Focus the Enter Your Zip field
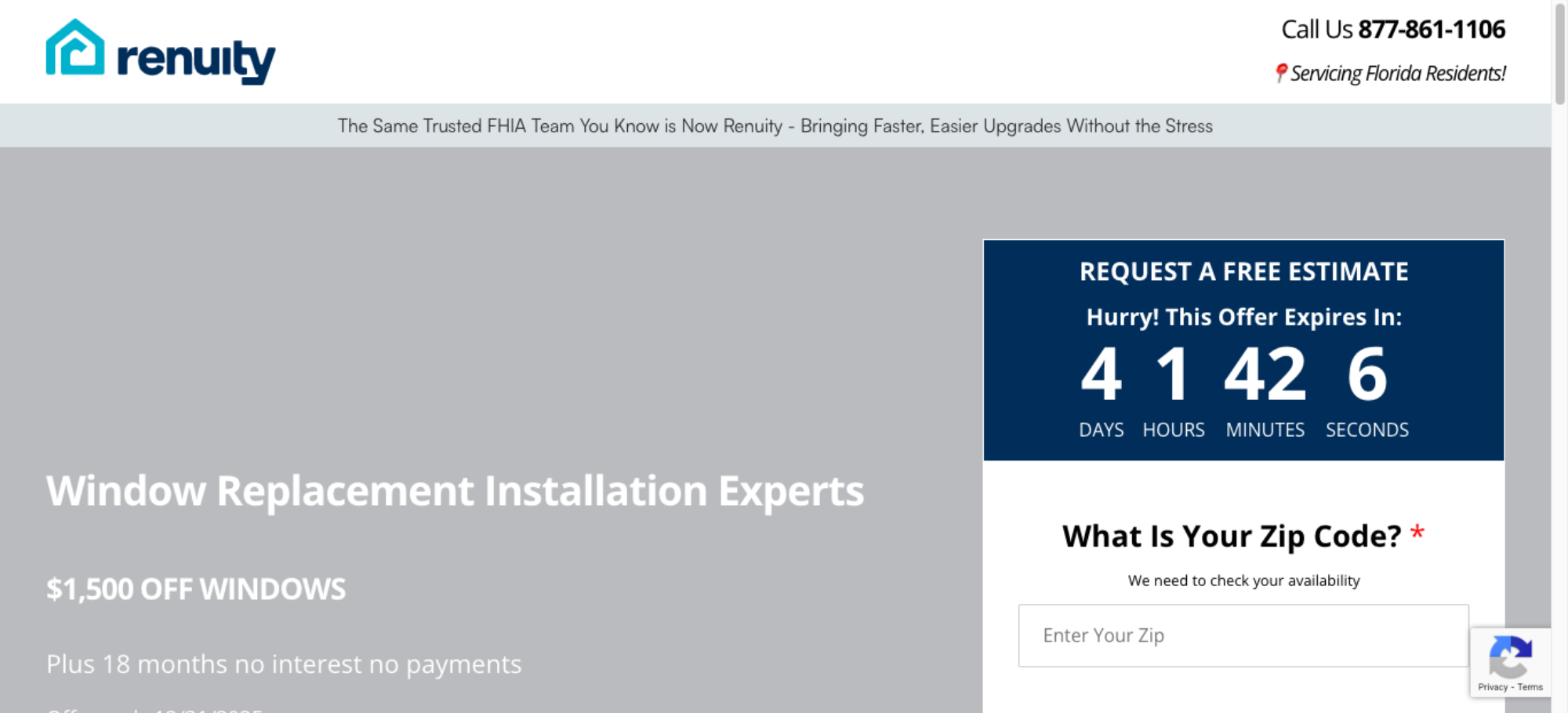This screenshot has width=1568, height=713. [x=1243, y=635]
